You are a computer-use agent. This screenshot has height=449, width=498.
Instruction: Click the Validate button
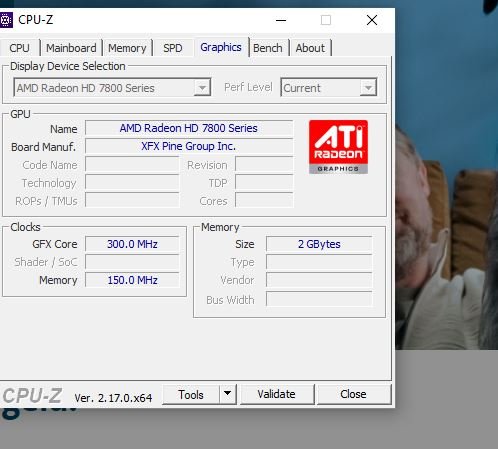pyautogui.click(x=276, y=394)
